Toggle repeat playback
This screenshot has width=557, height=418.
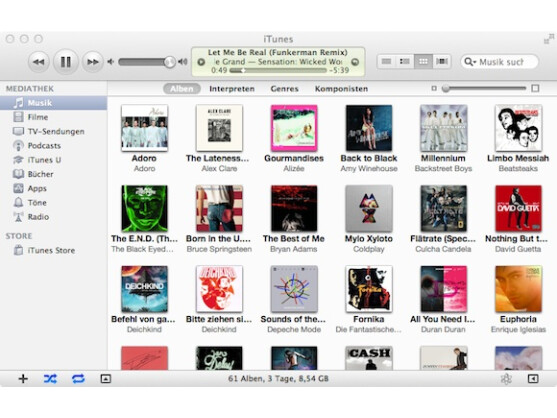pos(78,379)
